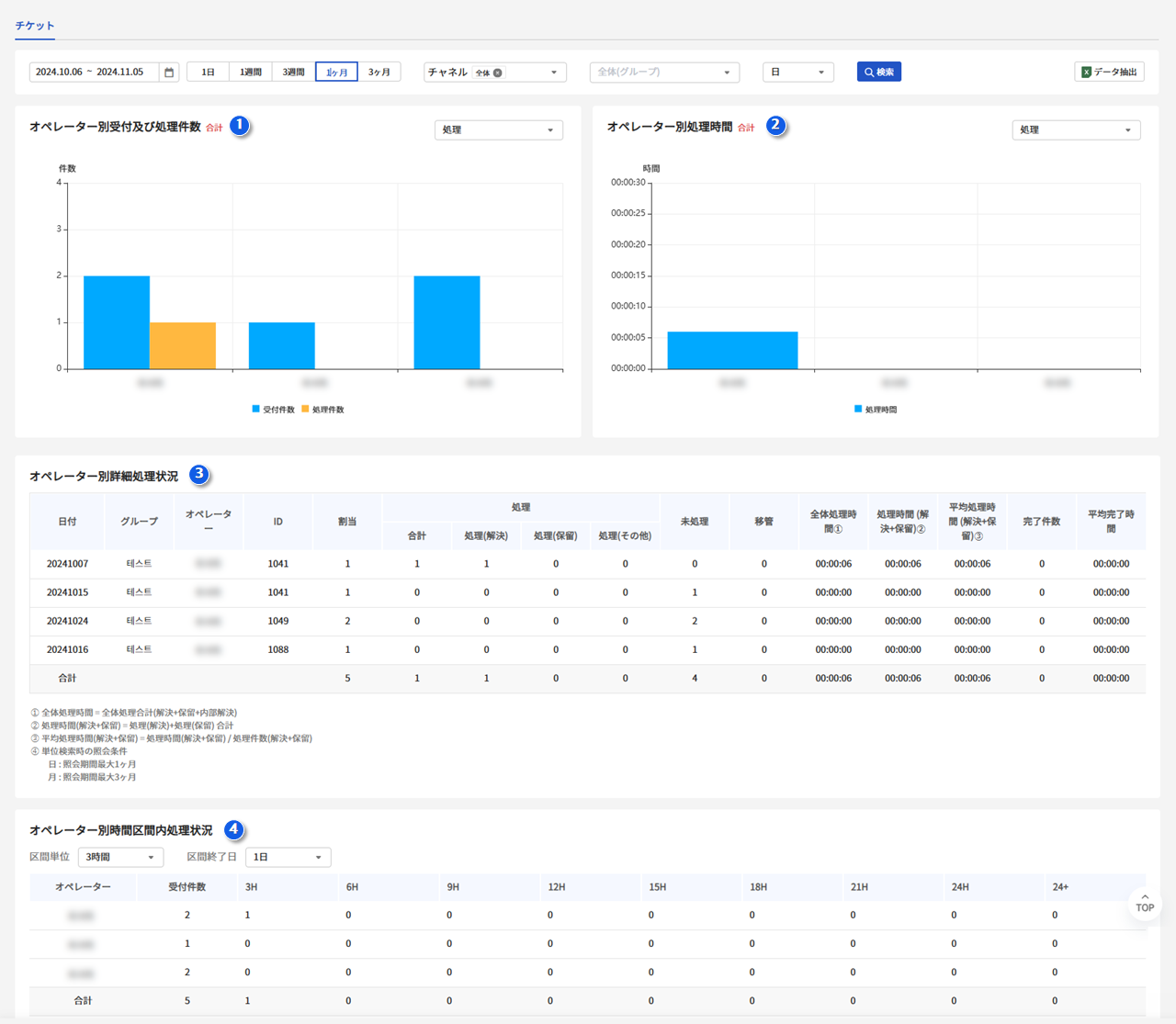The width and height of the screenshot is (1176, 1024).
Task: Click the 検索 search button
Action: (x=878, y=73)
